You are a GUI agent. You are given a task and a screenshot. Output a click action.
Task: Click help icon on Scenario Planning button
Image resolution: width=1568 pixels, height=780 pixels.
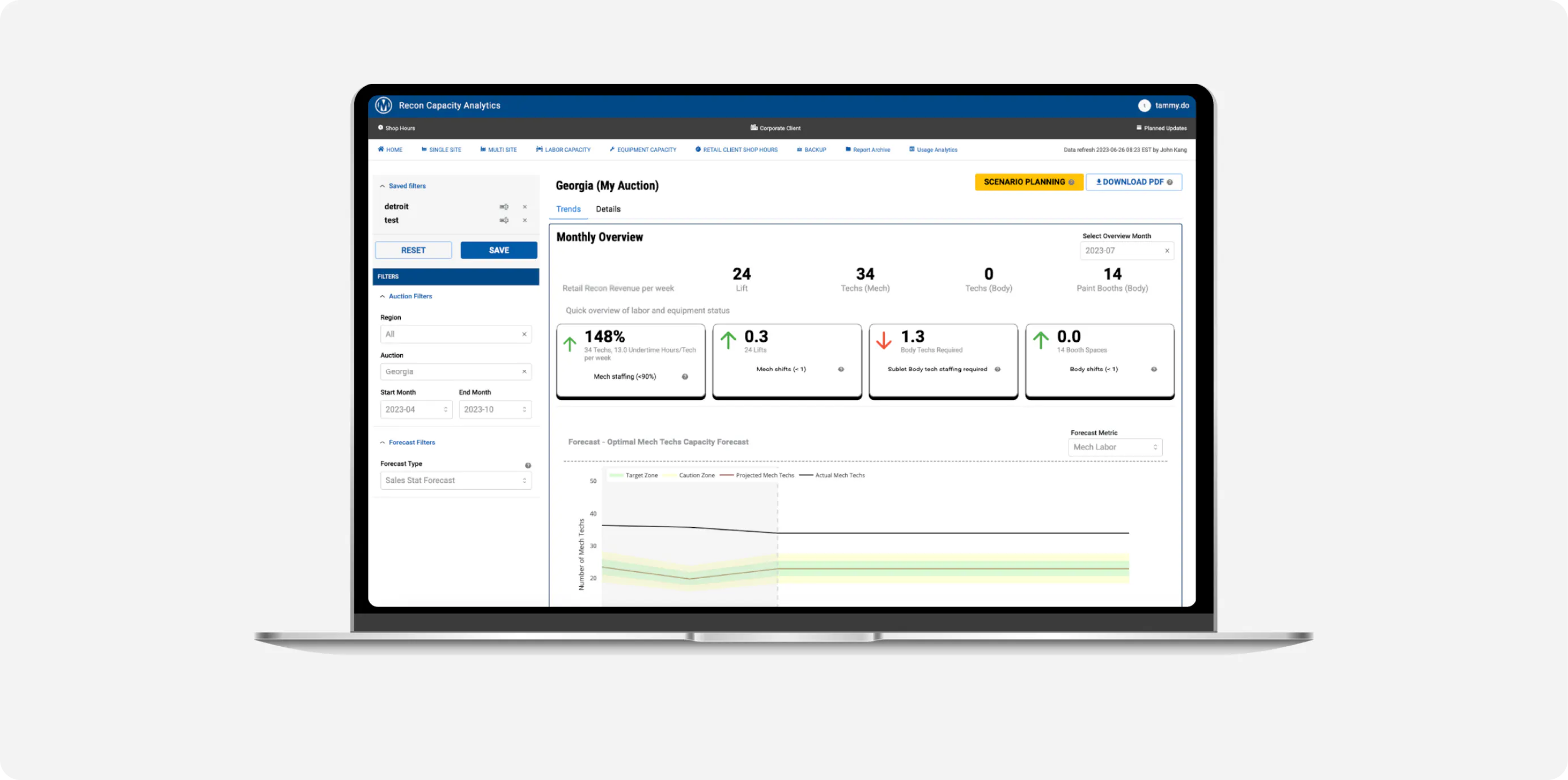click(x=1071, y=183)
